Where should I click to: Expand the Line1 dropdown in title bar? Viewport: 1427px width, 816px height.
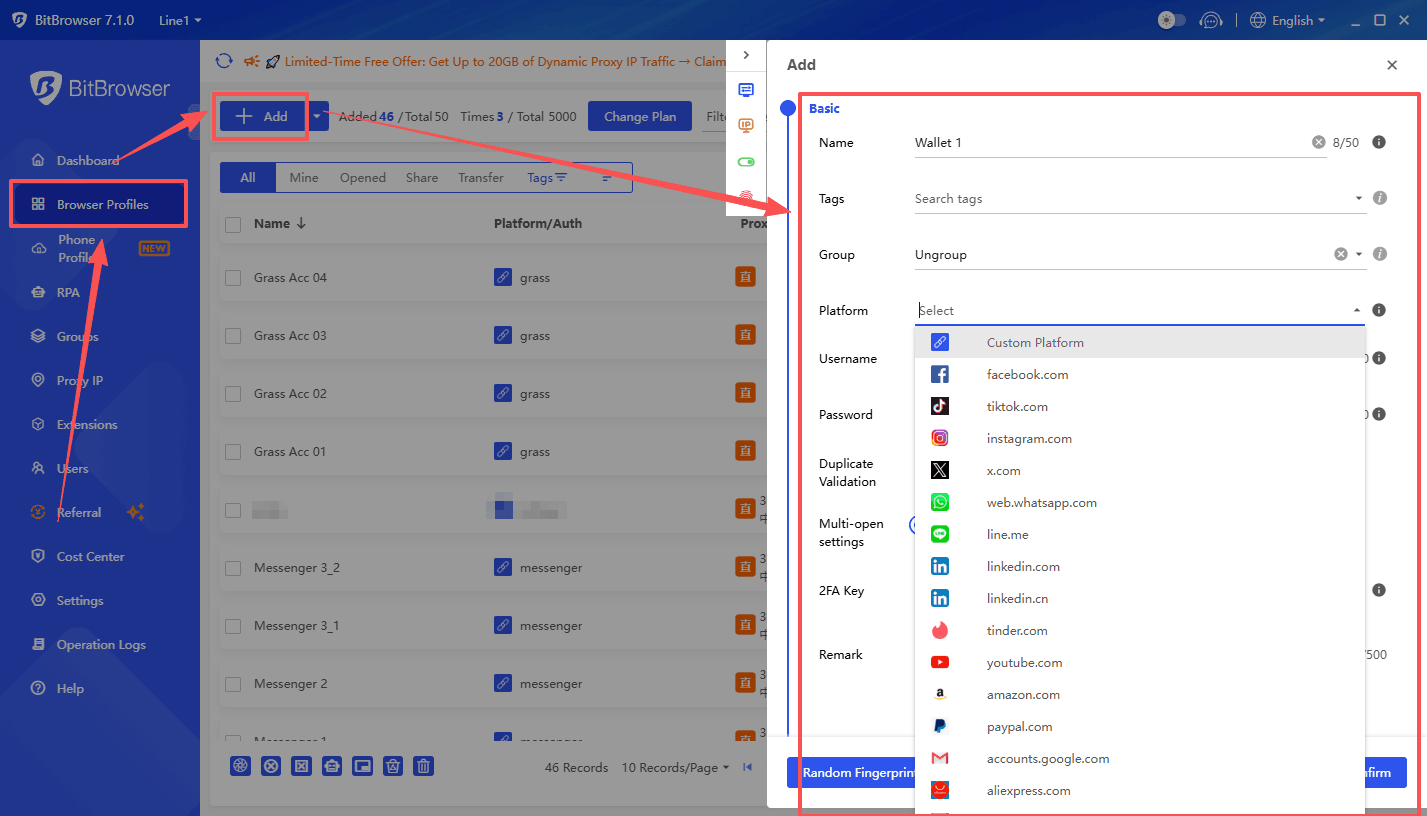click(178, 19)
